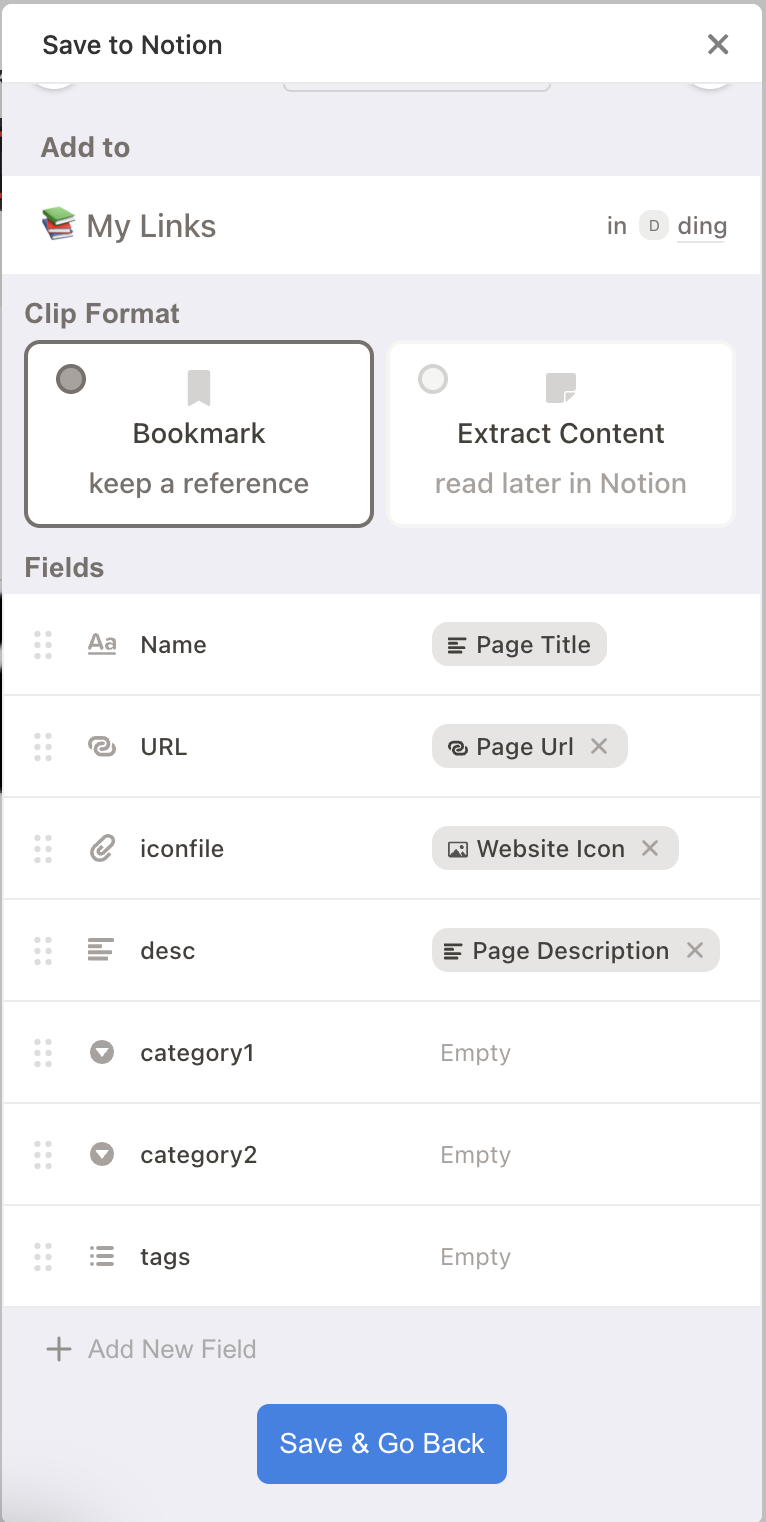Select the Extract Content radio option
Screen dimensions: 766x1522
click(x=433, y=379)
